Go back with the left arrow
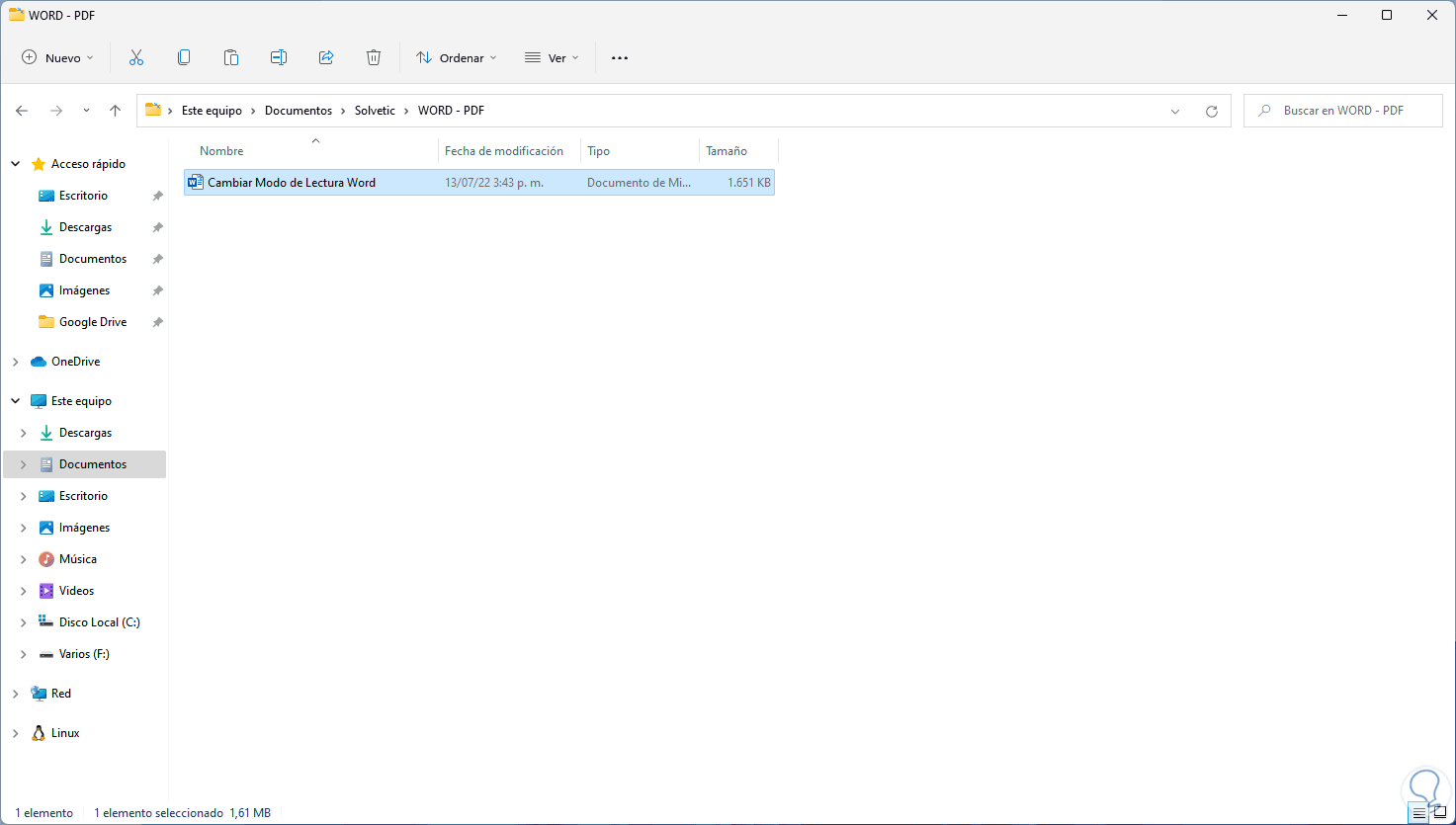1456x825 pixels. pyautogui.click(x=22, y=111)
